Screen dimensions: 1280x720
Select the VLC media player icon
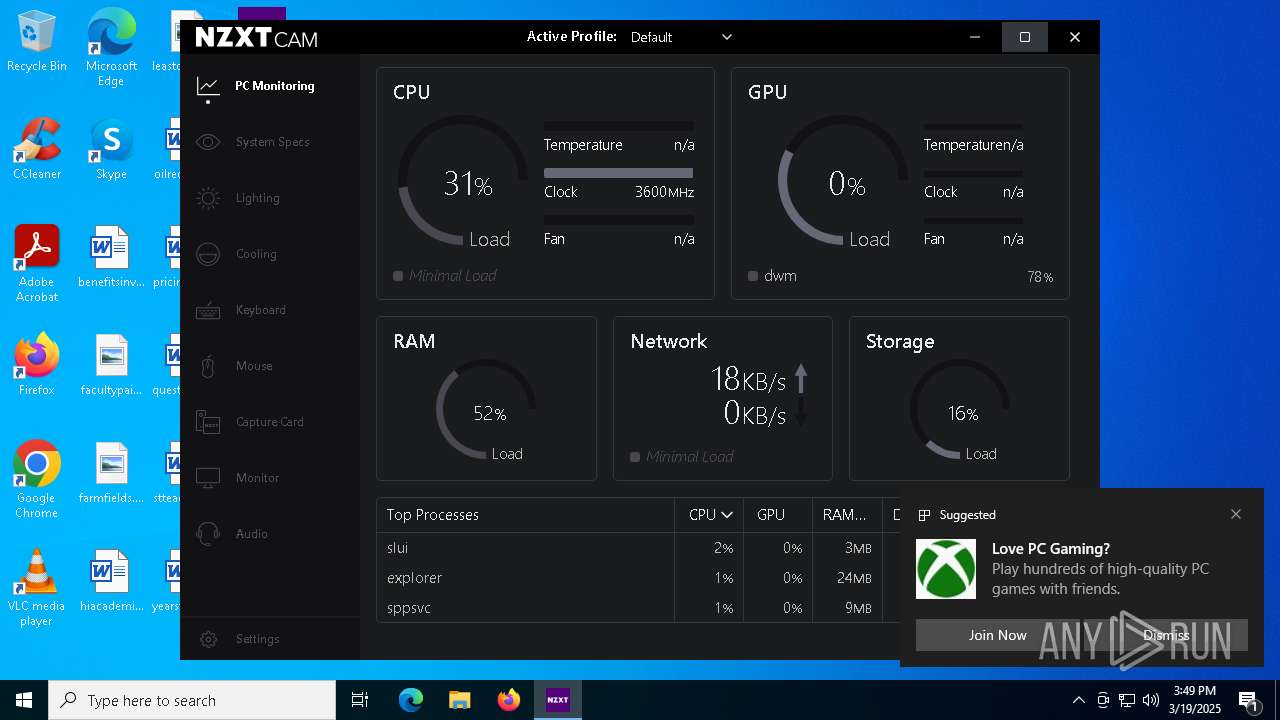pos(37,588)
